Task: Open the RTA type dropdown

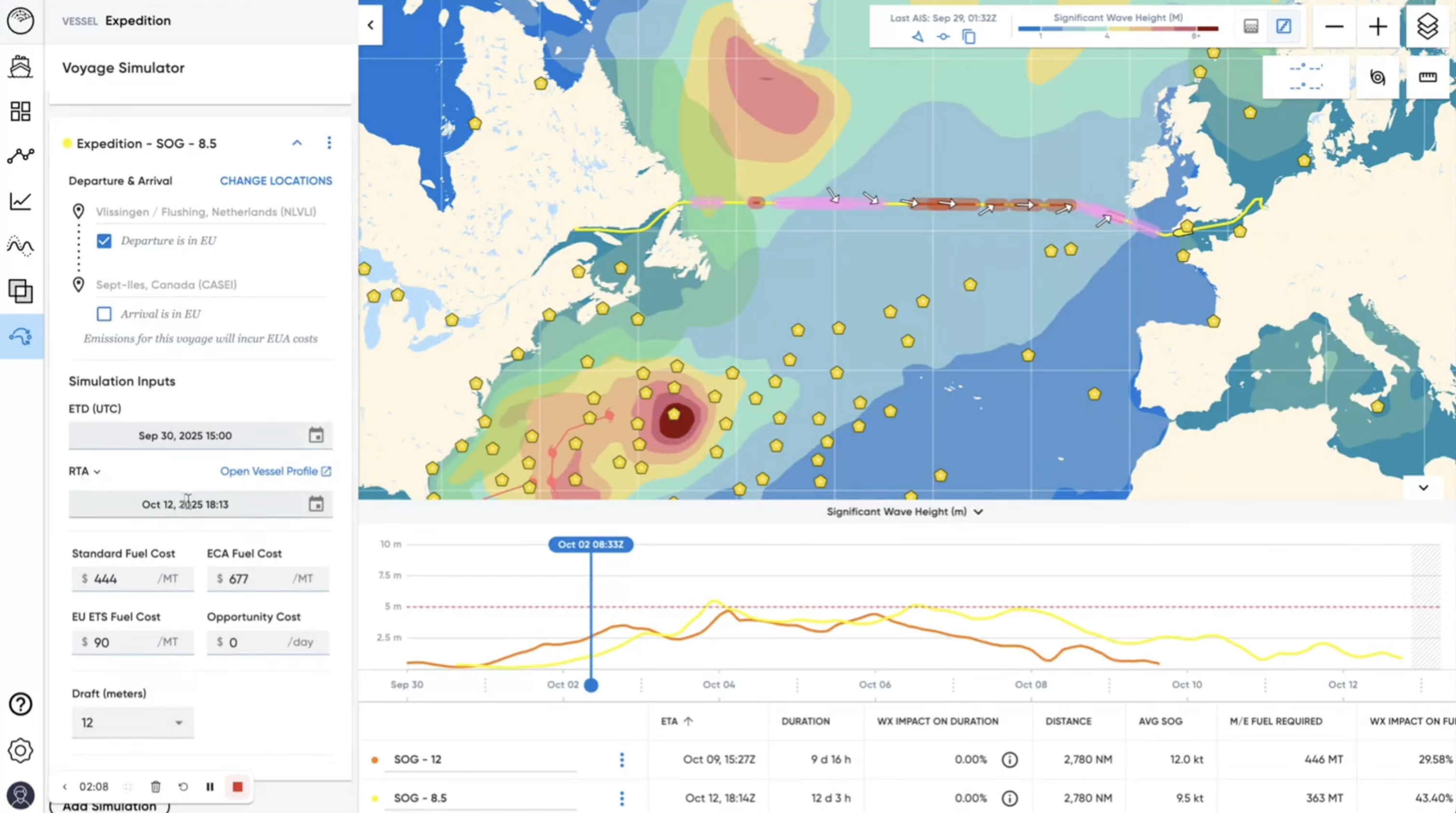Action: [85, 471]
